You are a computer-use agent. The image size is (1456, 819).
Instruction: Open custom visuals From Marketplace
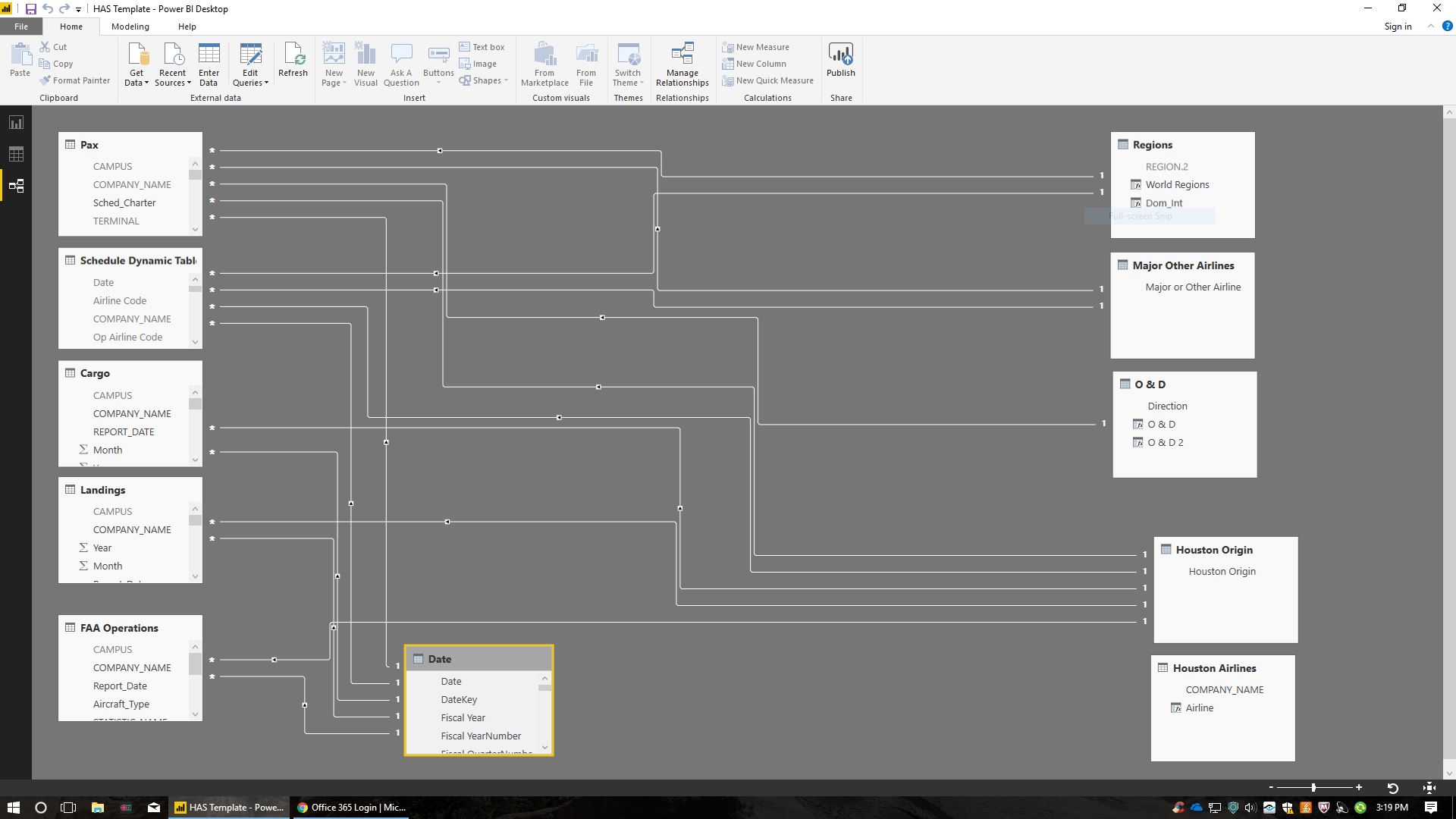coord(544,64)
